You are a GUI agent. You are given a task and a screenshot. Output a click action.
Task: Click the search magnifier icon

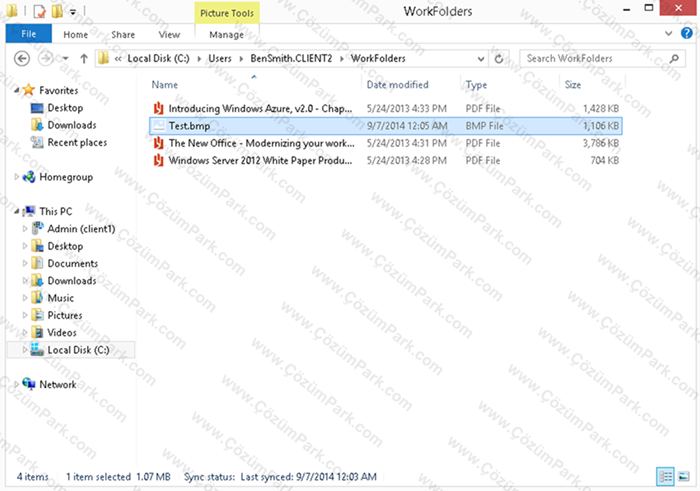pyautogui.click(x=675, y=58)
